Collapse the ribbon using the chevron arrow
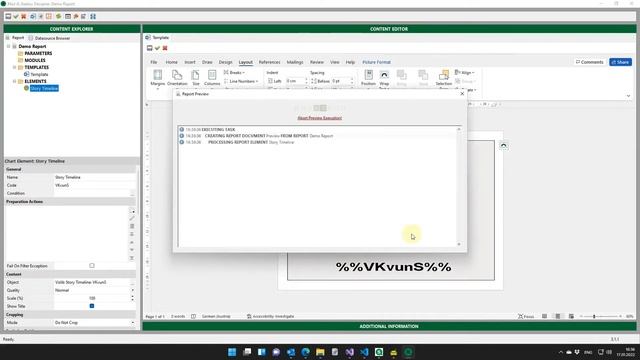 pos(629,96)
